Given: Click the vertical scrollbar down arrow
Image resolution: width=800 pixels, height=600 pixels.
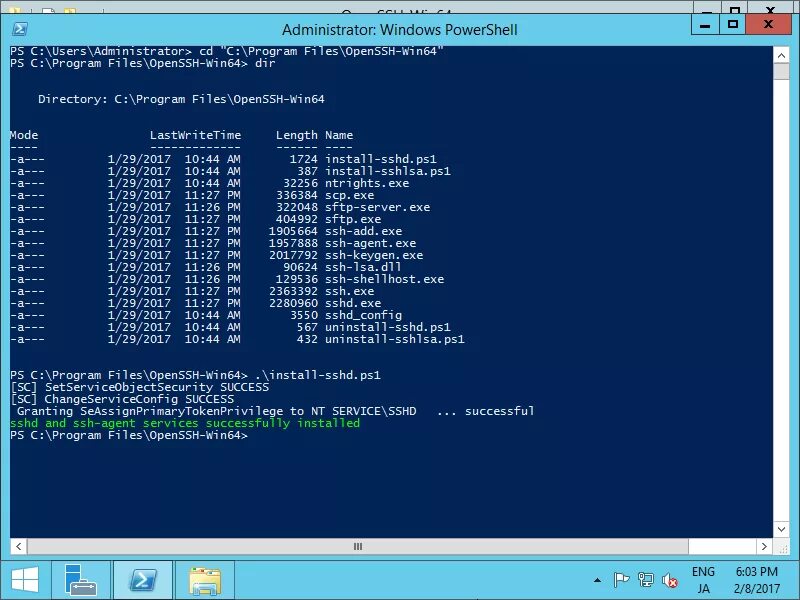Looking at the screenshot, I should point(781,529).
